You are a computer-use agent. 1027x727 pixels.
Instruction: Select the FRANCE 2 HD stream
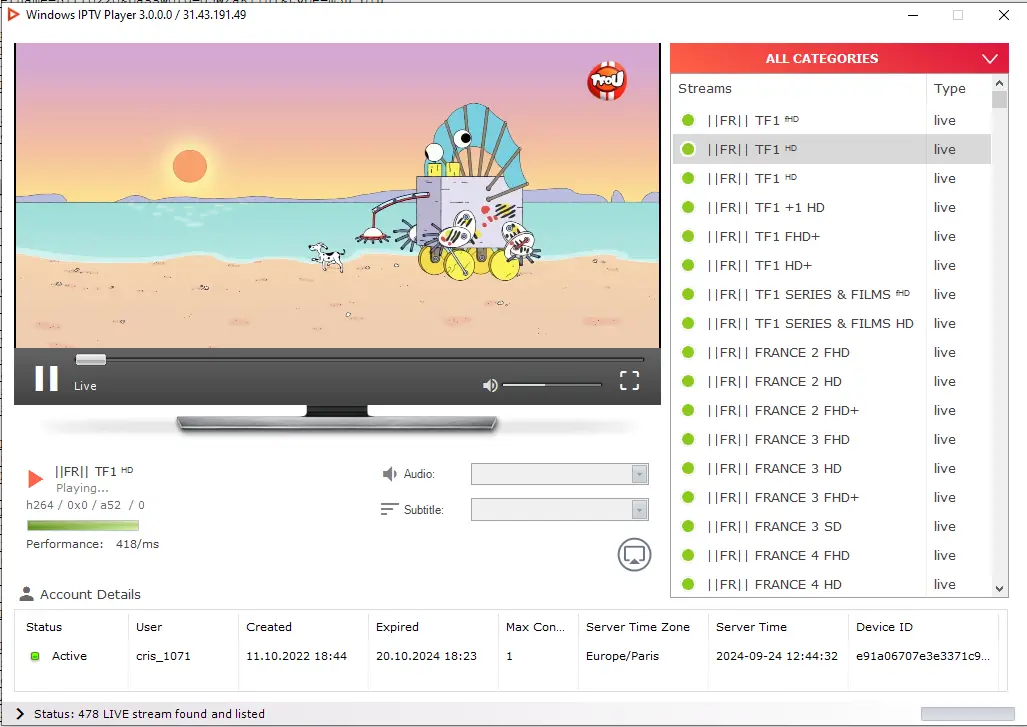[832, 381]
